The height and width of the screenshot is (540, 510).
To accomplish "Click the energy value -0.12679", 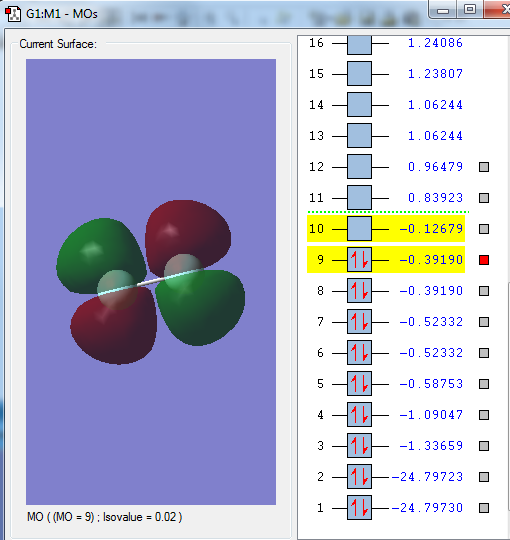I will [431, 229].
